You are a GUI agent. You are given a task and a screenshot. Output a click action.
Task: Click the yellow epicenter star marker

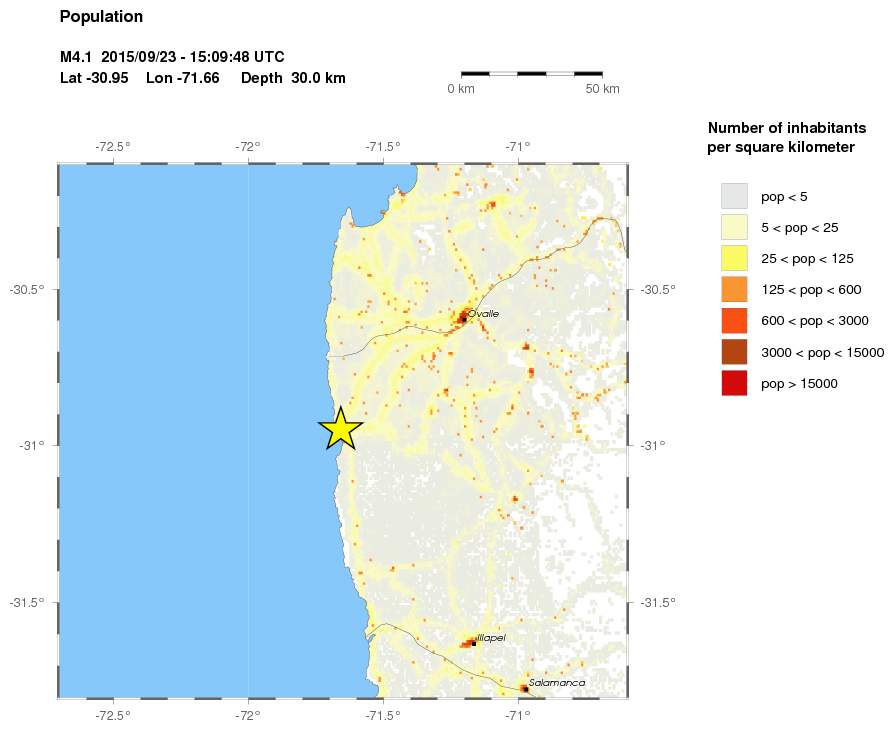[340, 429]
